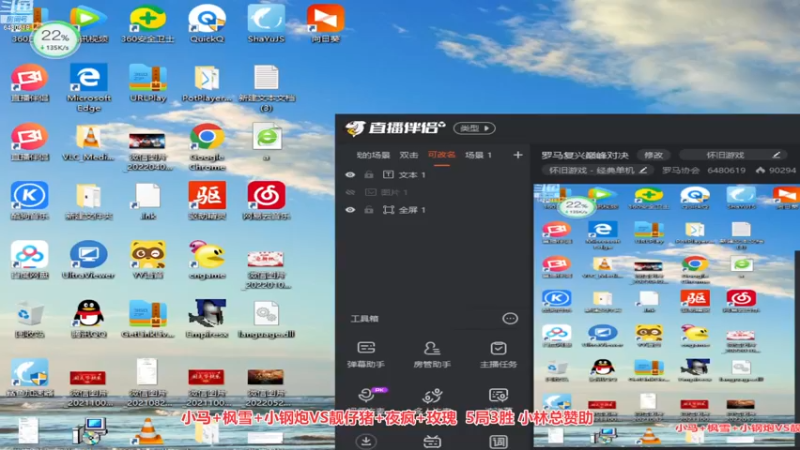Open Microsoft Edge desktop shortcut
The width and height of the screenshot is (800, 450).
pos(88,87)
